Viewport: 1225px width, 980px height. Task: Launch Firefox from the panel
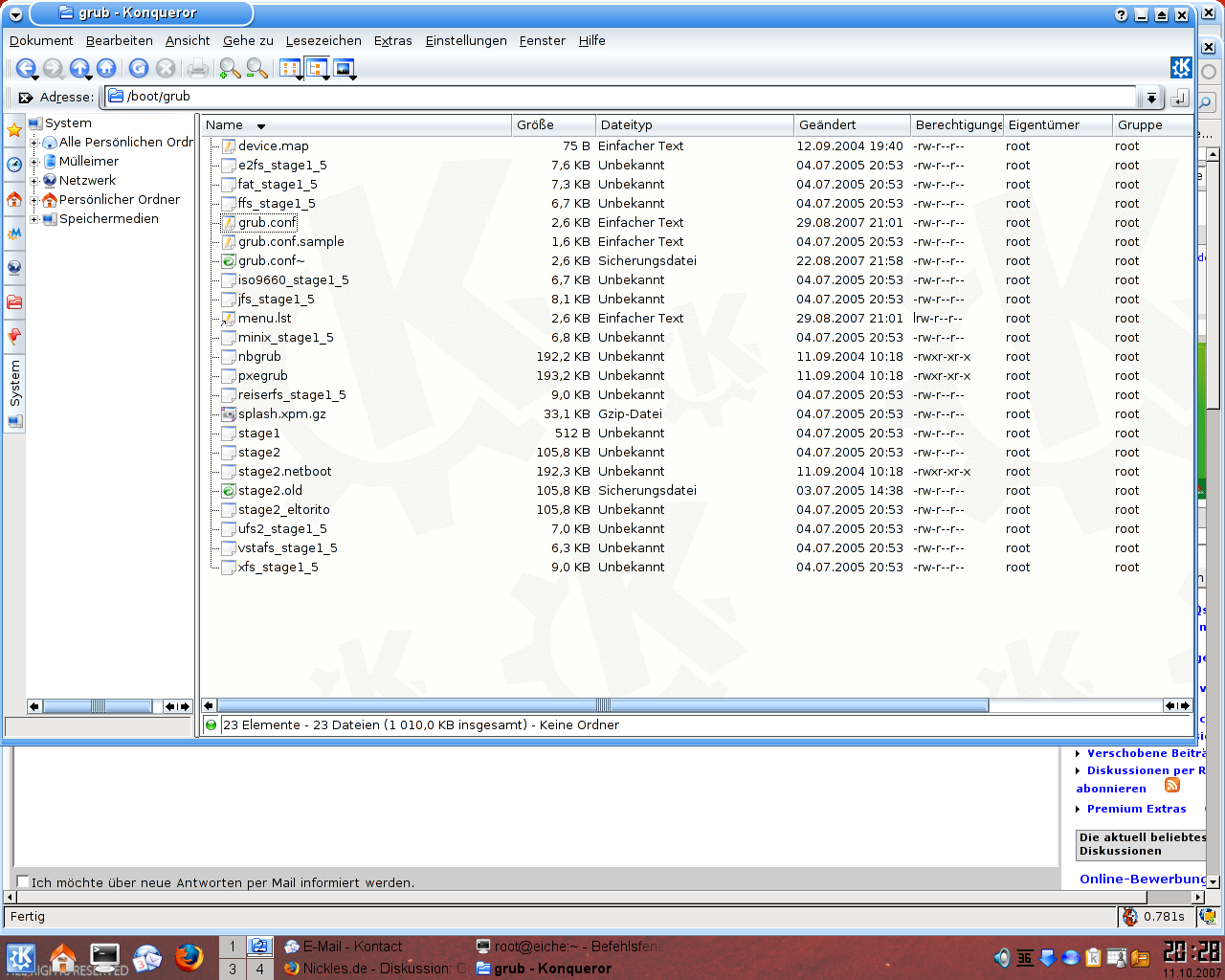pyautogui.click(x=189, y=957)
